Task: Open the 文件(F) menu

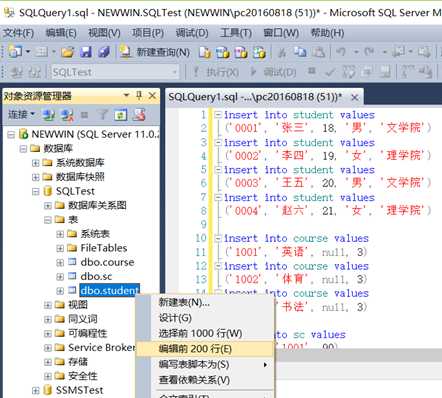Action: 18,33
